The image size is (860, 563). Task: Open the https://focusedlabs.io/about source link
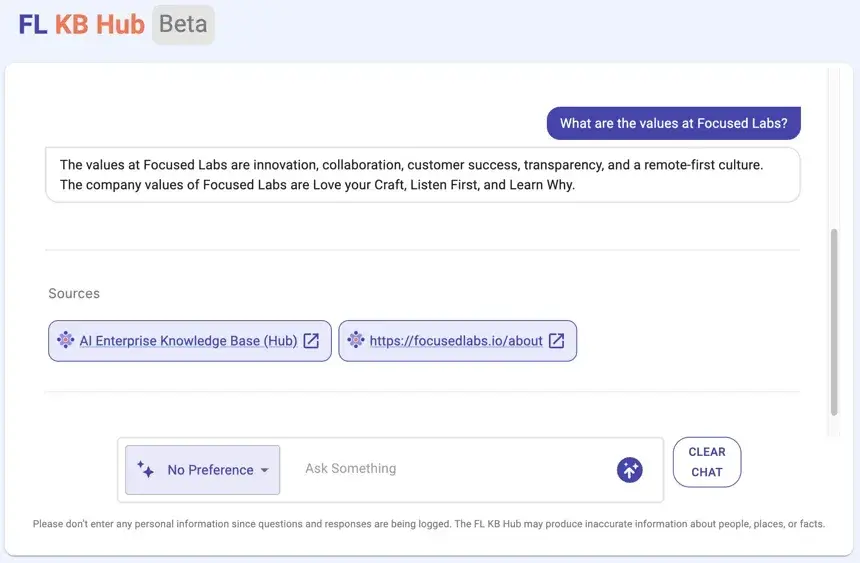point(456,341)
